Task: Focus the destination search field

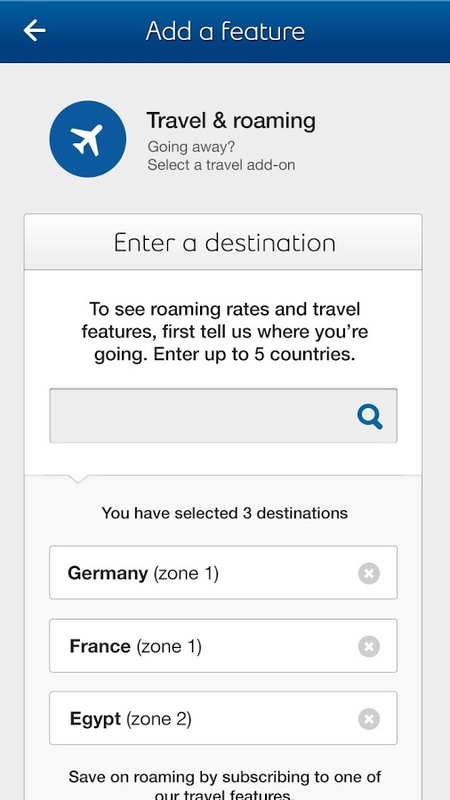Action: pyautogui.click(x=223, y=415)
